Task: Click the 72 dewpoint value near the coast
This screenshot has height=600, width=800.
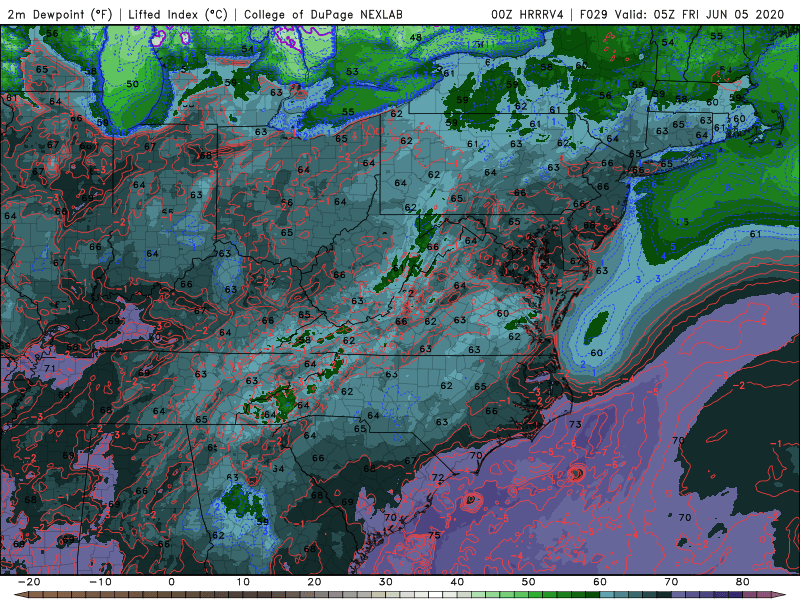Action: pos(438,478)
